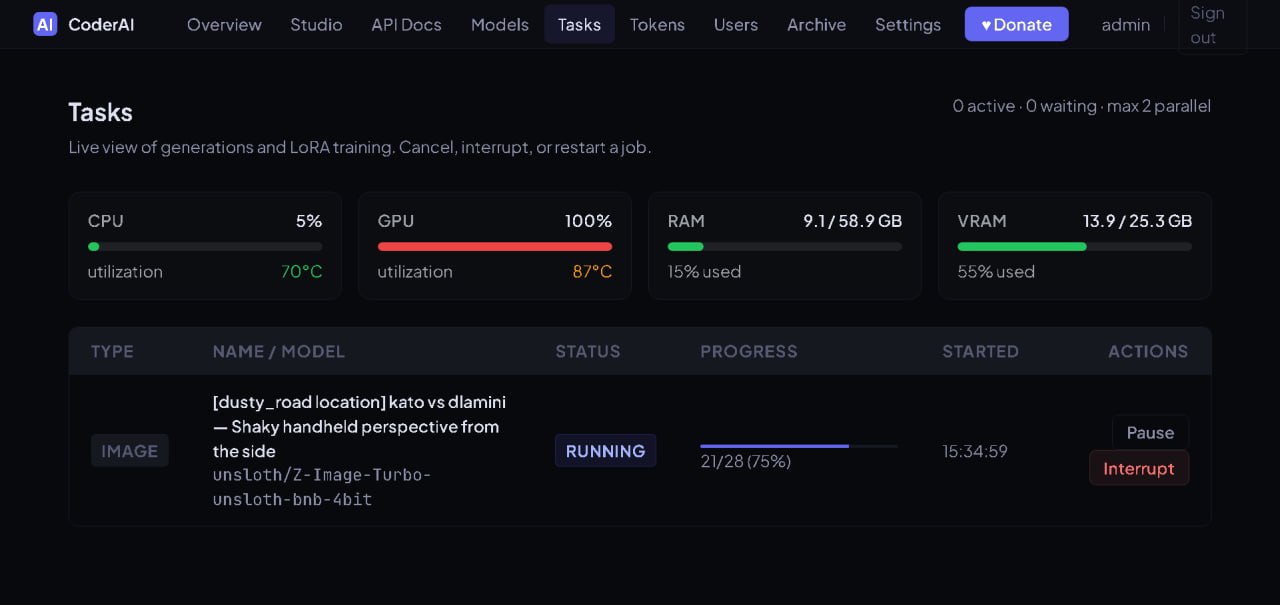This screenshot has width=1280, height=605.
Task: Open the Overview tab
Action: tap(224, 24)
